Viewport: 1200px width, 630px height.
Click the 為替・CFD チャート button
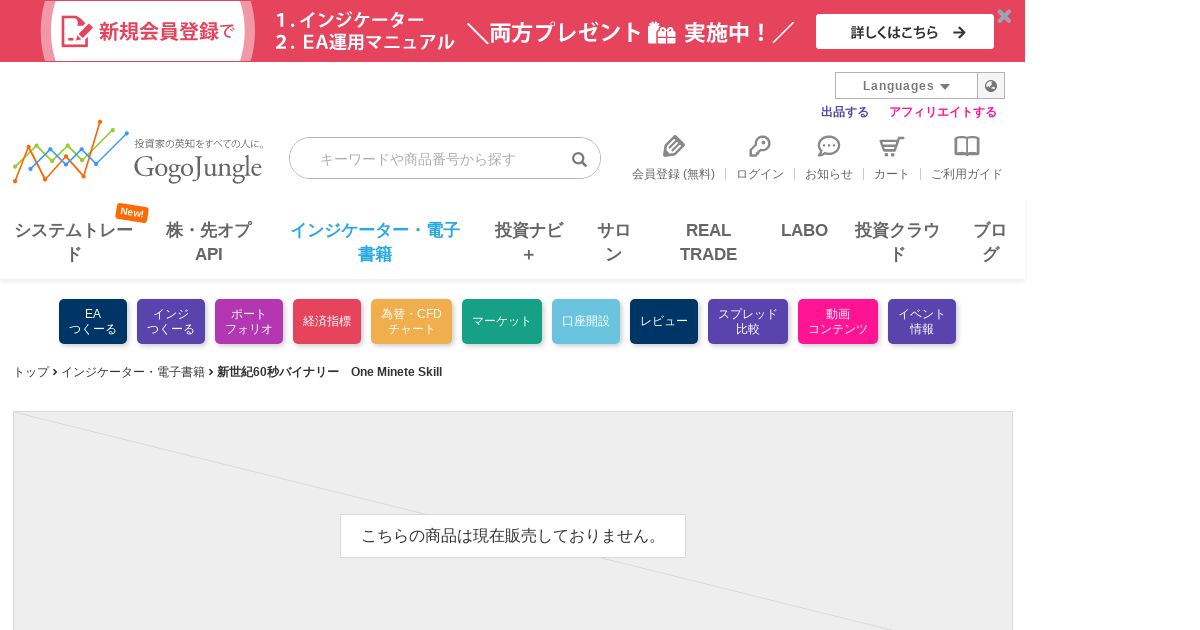point(411,321)
